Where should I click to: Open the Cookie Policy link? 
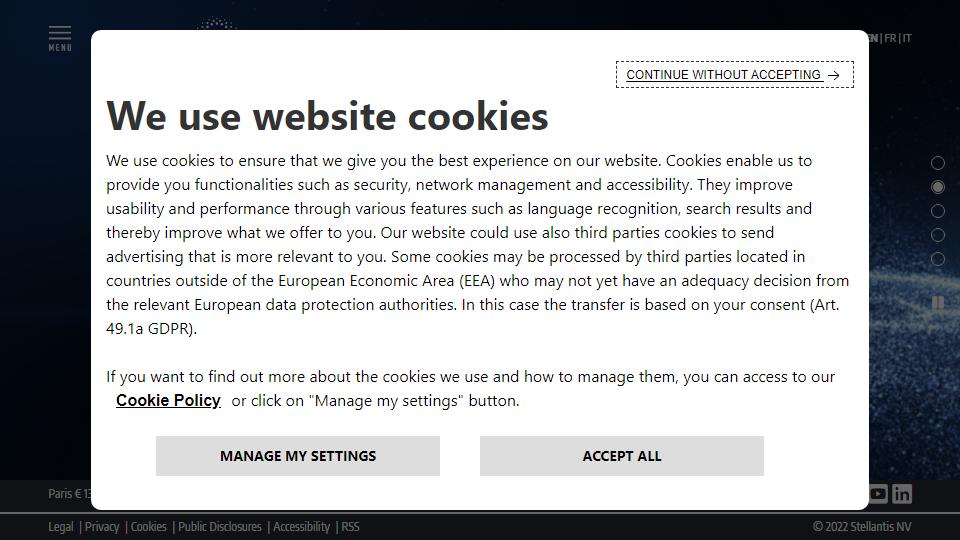click(x=168, y=400)
